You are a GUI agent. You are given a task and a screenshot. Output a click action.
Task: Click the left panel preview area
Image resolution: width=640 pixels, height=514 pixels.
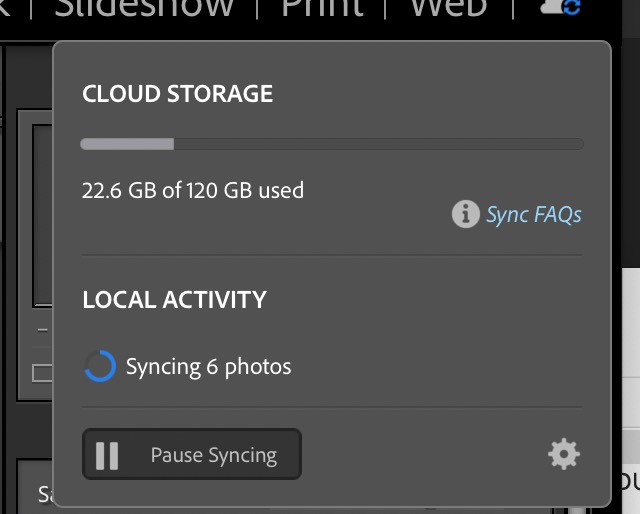pyautogui.click(x=42, y=215)
